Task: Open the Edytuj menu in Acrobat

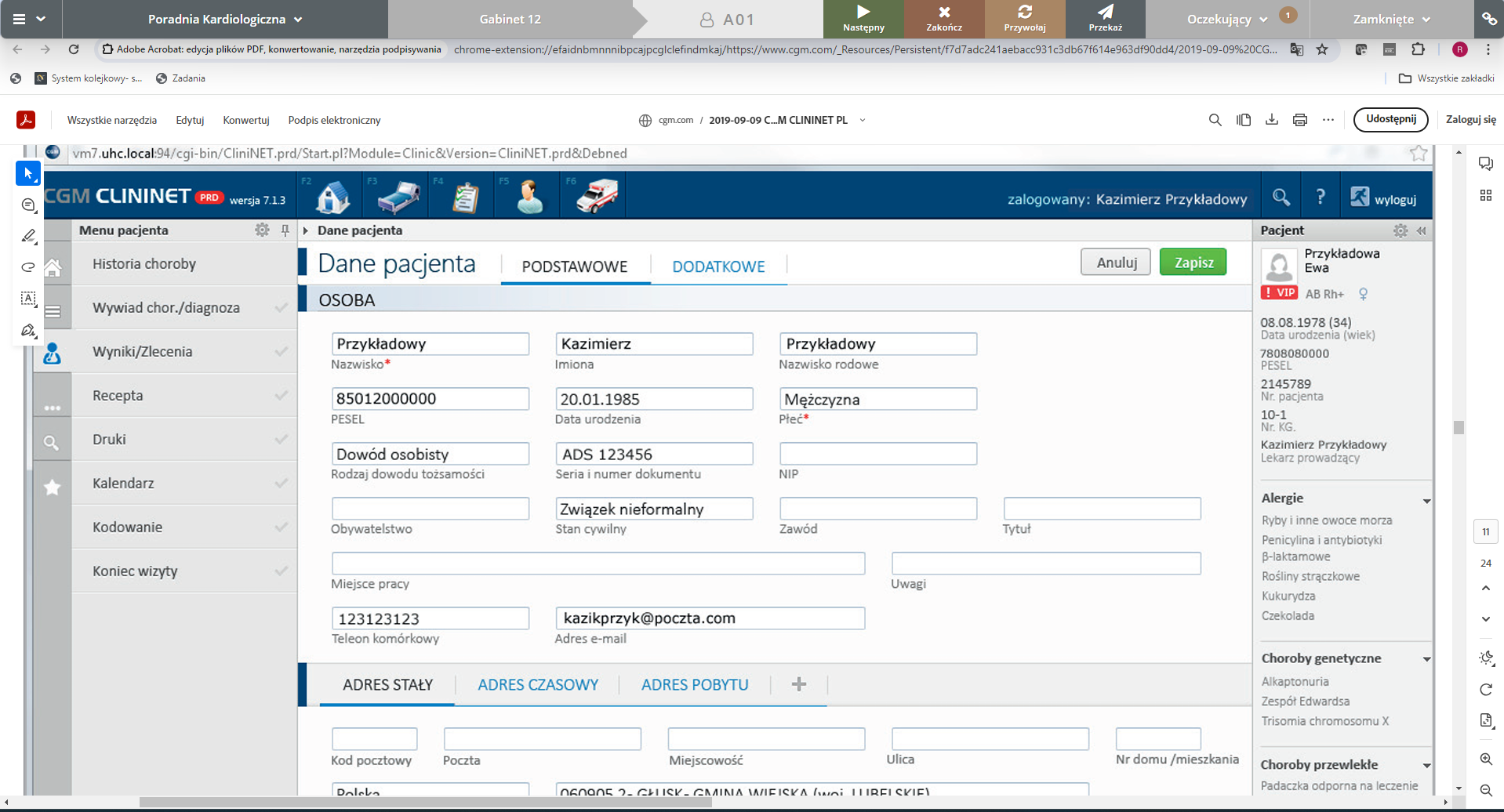Action: [190, 120]
